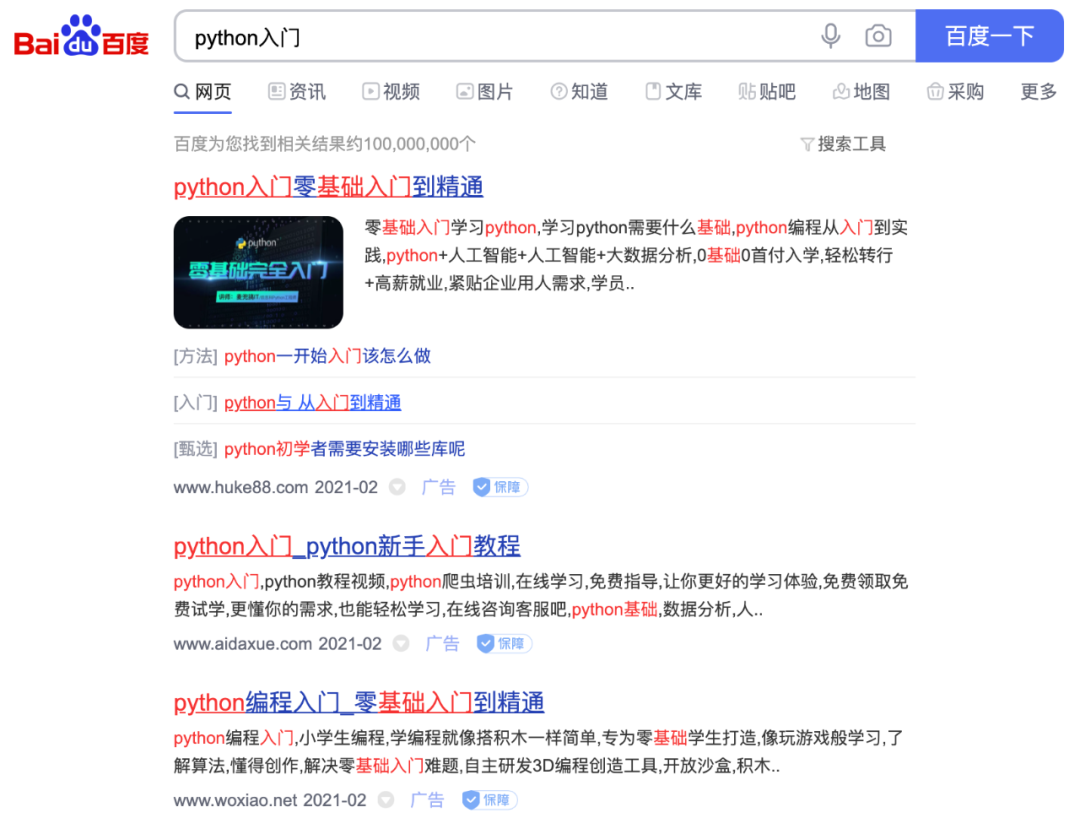Viewport: 1080px width, 818px height.
Task: Click the 零基础完全入门 thumbnail image
Action: (x=258, y=272)
